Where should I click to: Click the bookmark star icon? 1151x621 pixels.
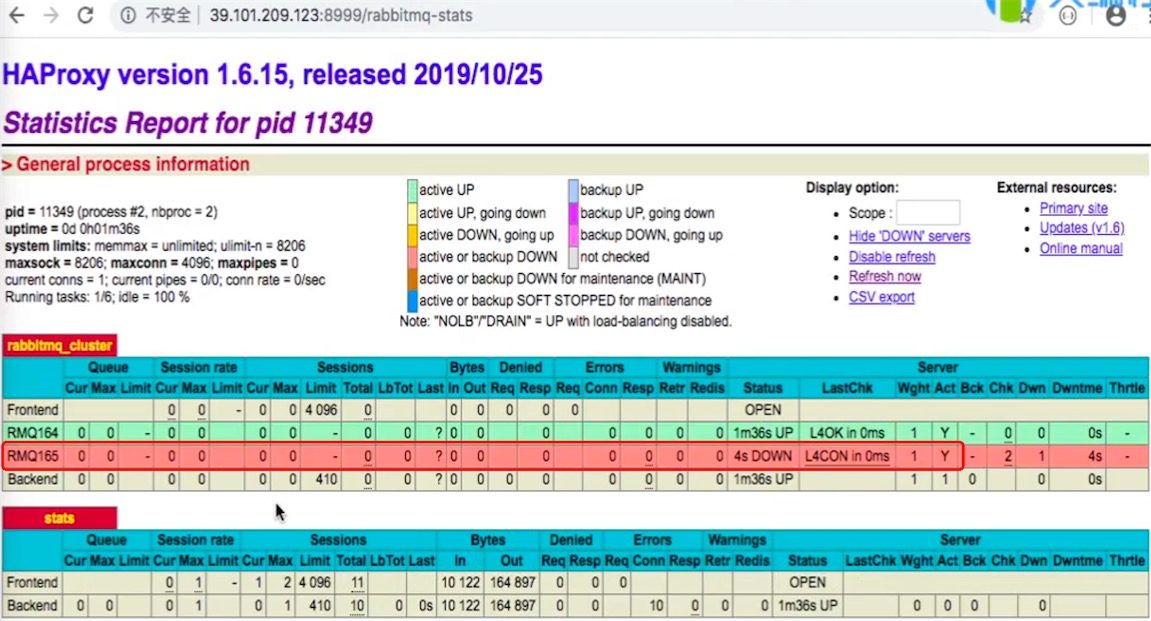[1025, 17]
